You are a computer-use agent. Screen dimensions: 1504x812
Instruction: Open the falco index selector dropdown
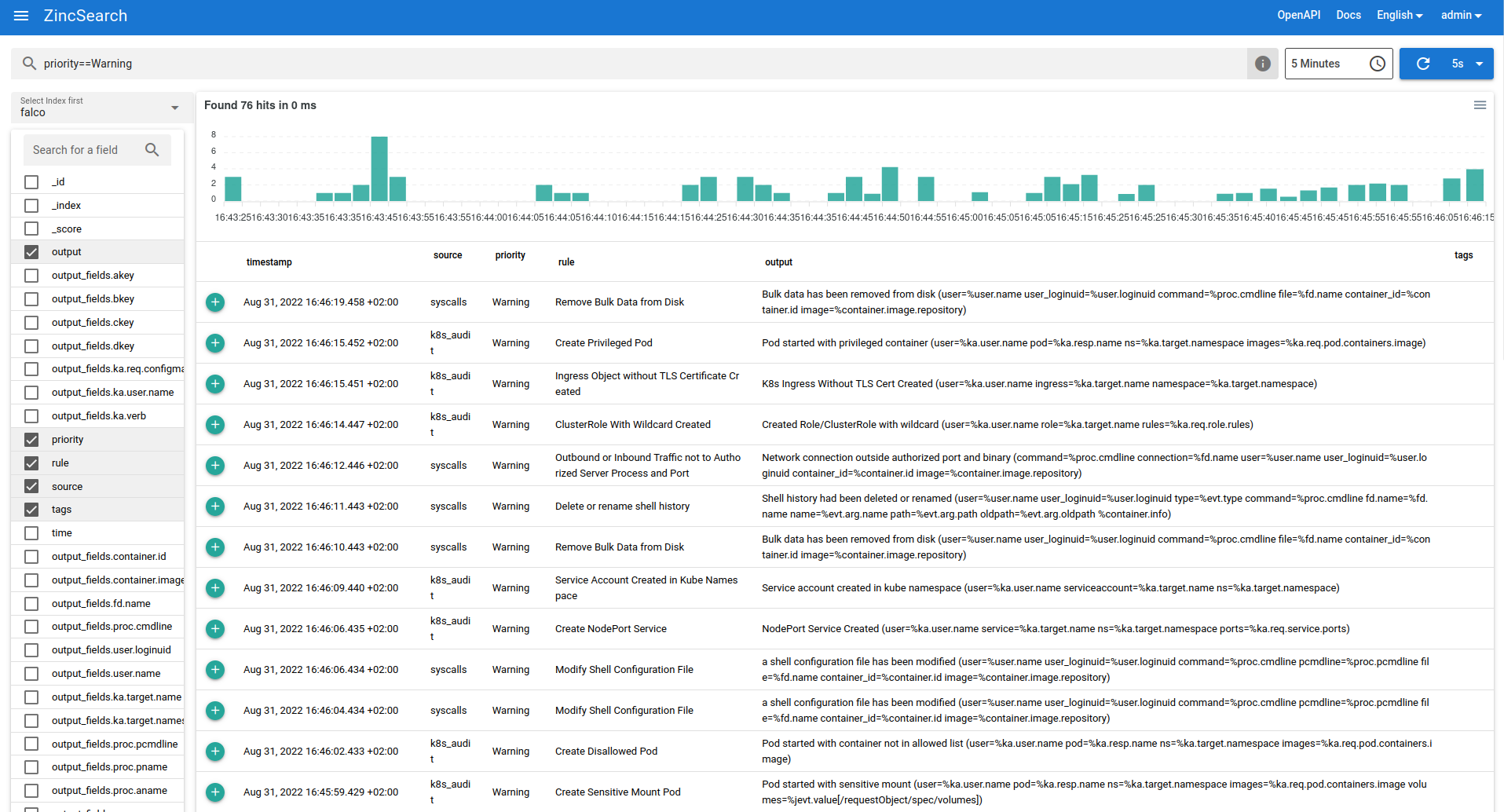99,108
